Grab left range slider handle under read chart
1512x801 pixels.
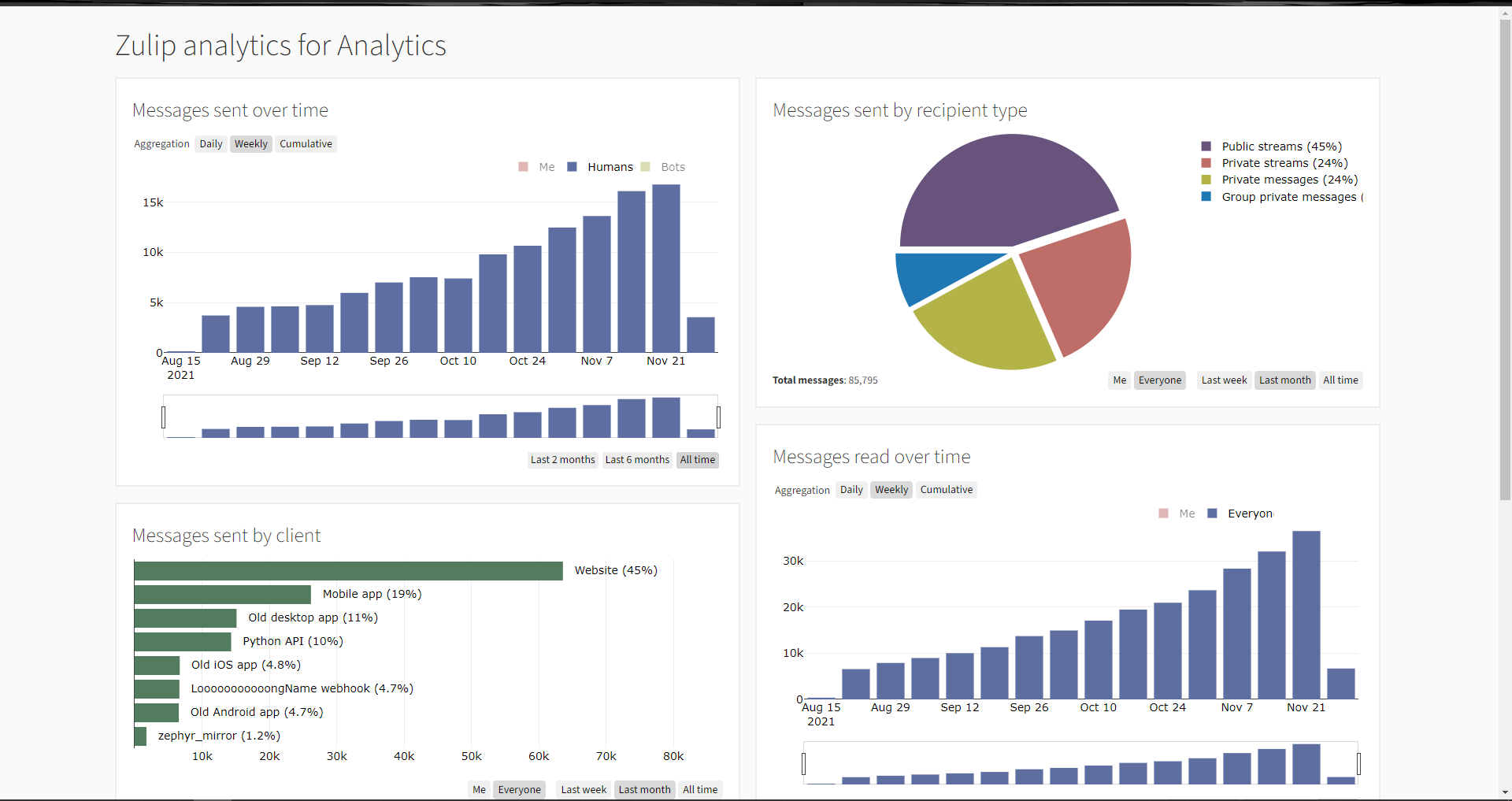[804, 763]
